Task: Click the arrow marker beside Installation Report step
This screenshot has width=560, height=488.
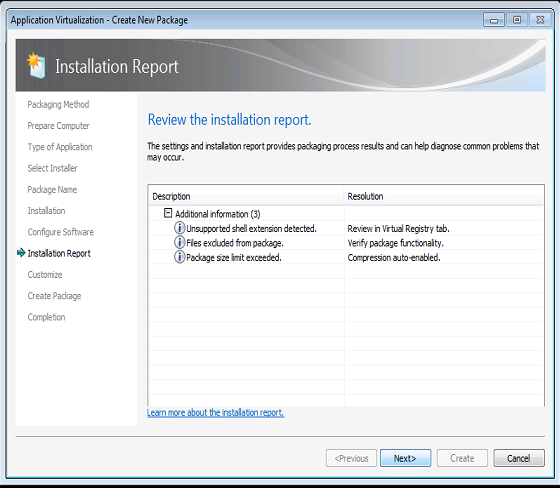Action: [21, 253]
